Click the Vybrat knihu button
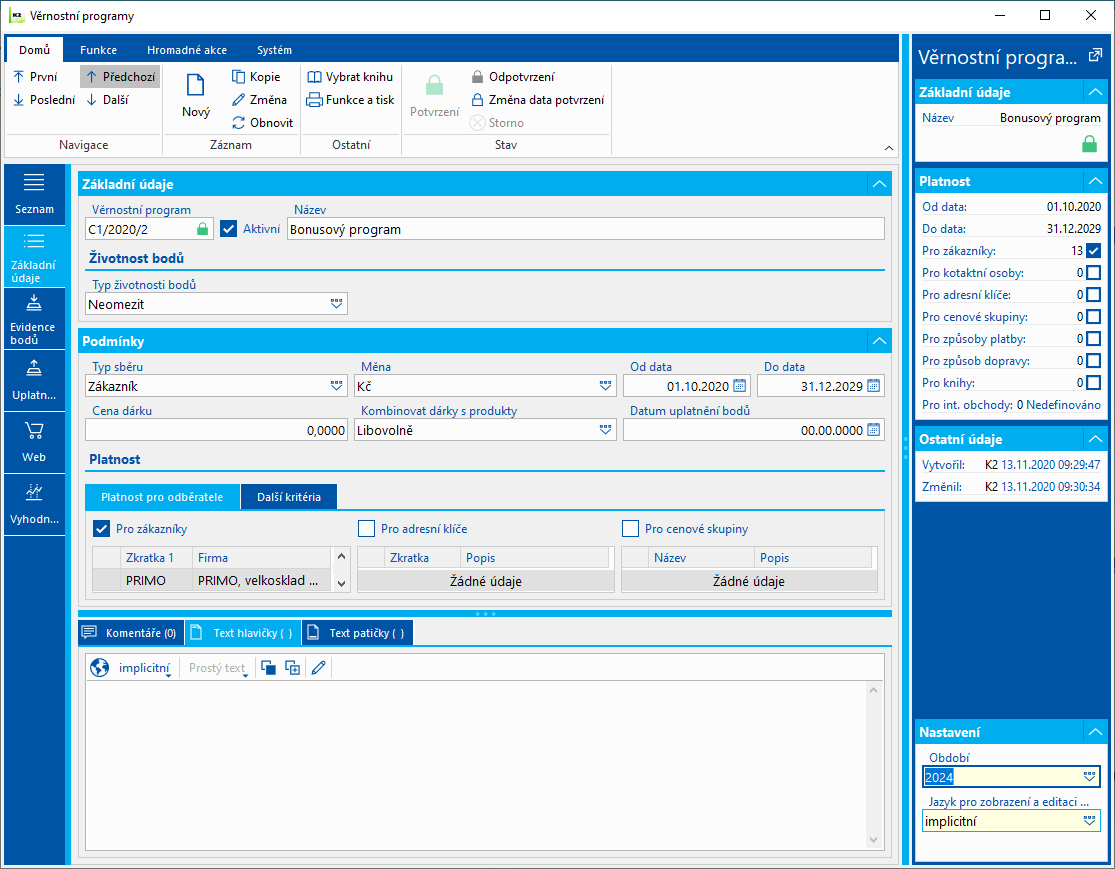The width and height of the screenshot is (1115, 869). (350, 77)
